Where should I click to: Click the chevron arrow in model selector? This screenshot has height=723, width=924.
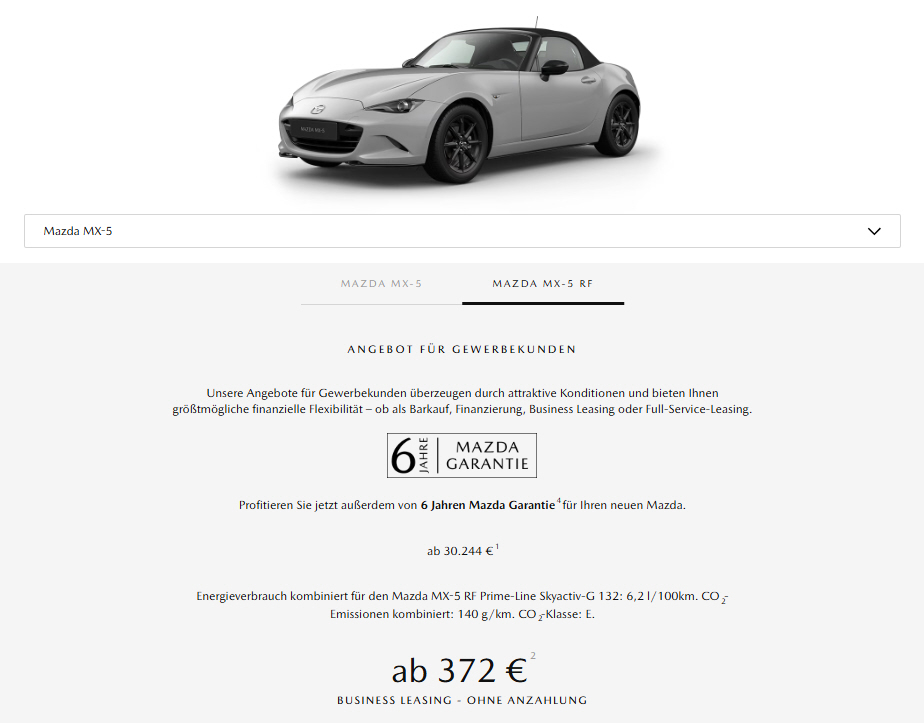tap(874, 231)
